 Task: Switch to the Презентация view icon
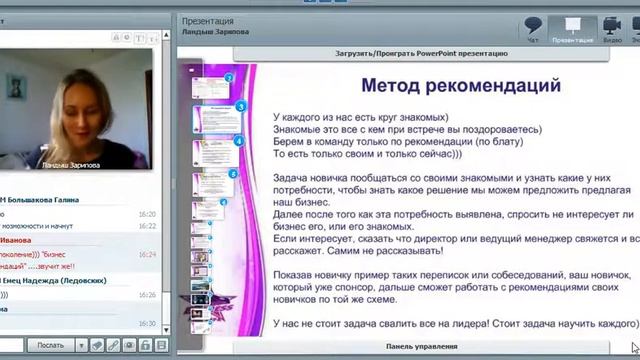572,29
